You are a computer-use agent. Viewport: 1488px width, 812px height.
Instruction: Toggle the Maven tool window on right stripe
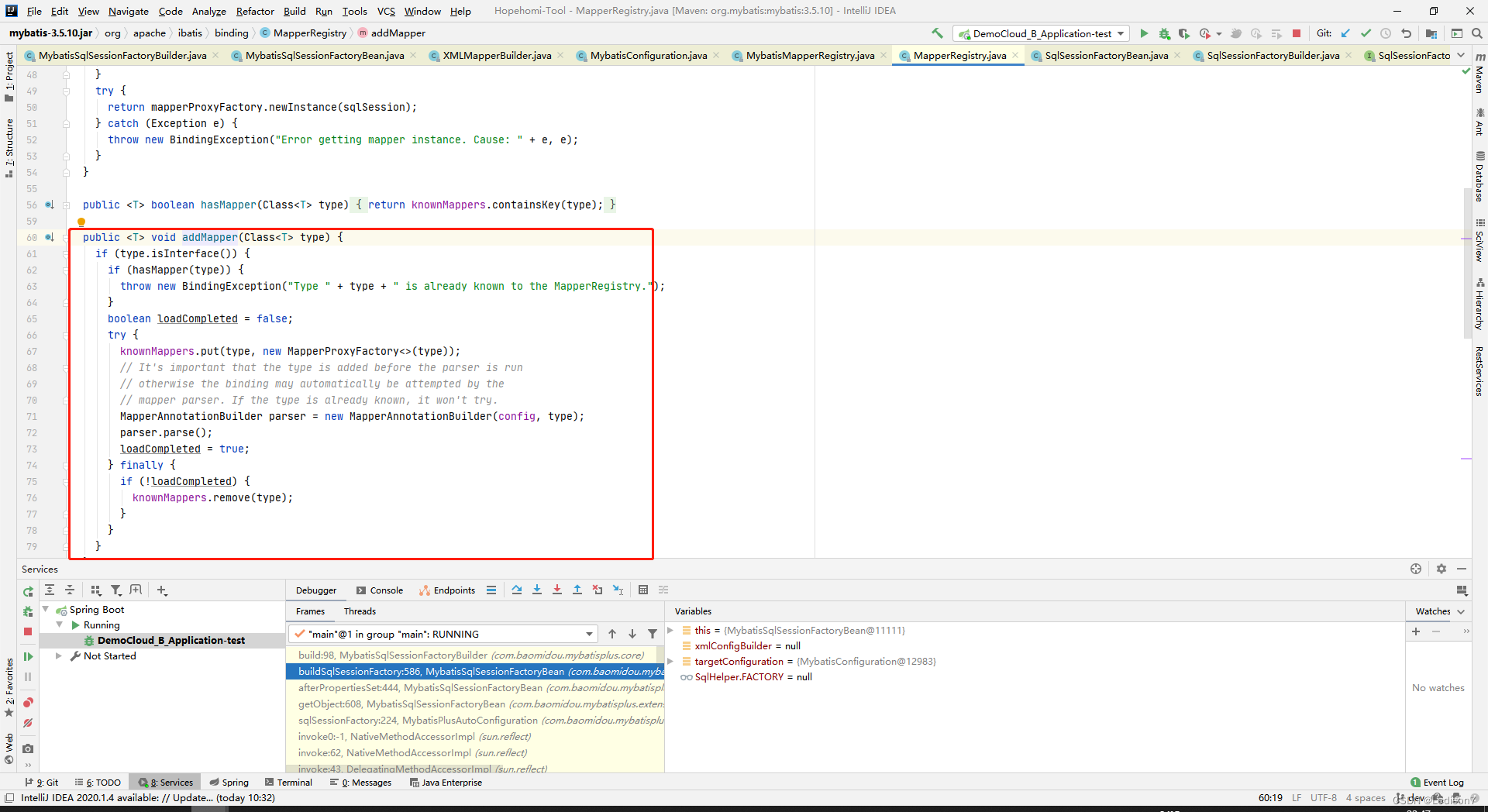1479,74
